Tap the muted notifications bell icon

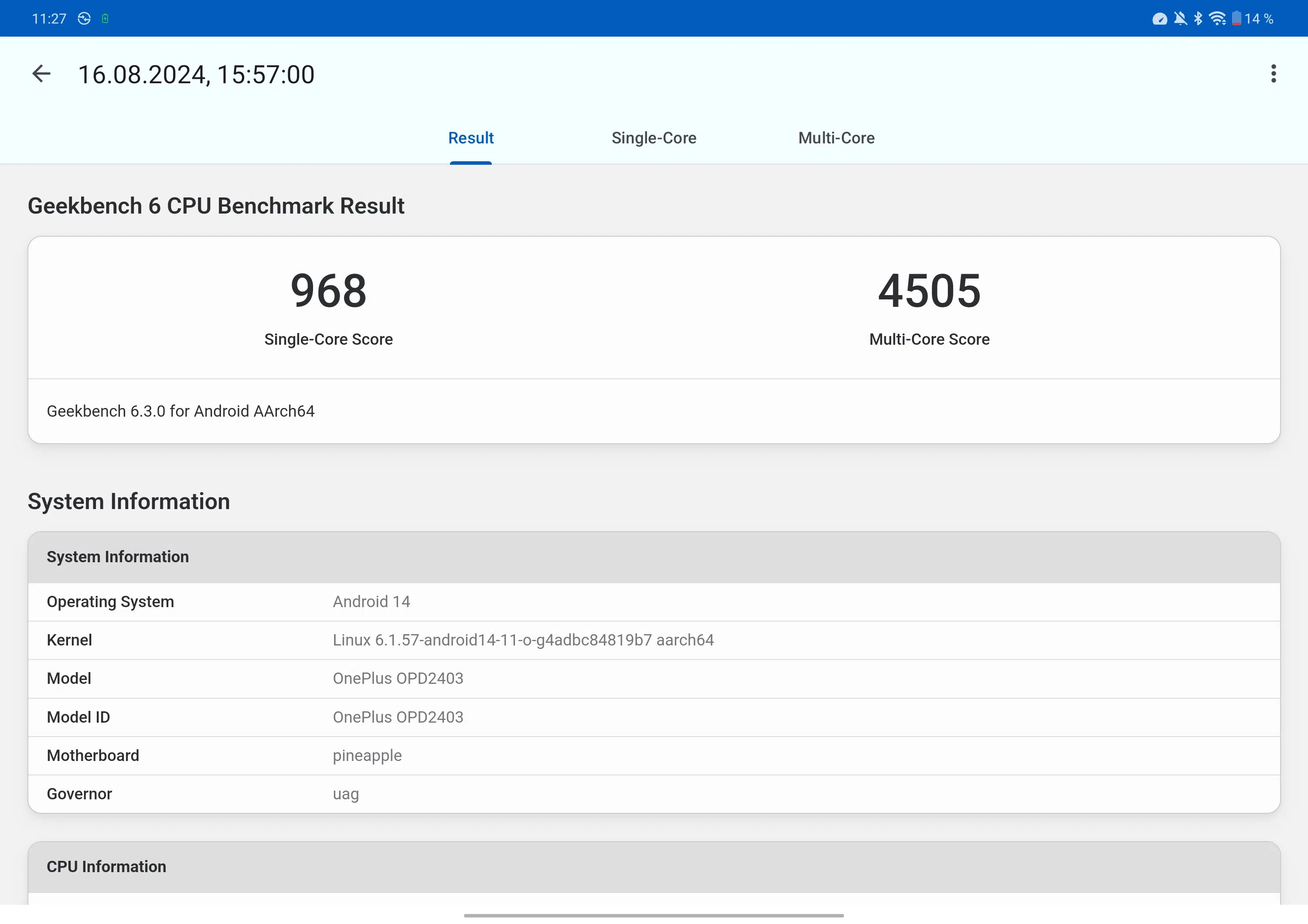pos(1180,19)
